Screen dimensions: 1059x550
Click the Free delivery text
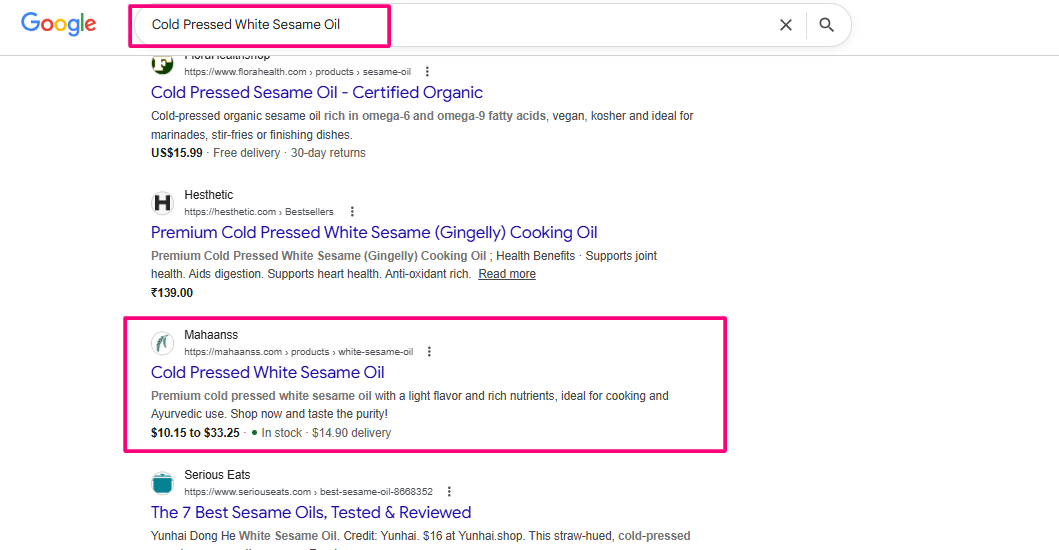click(x=247, y=153)
